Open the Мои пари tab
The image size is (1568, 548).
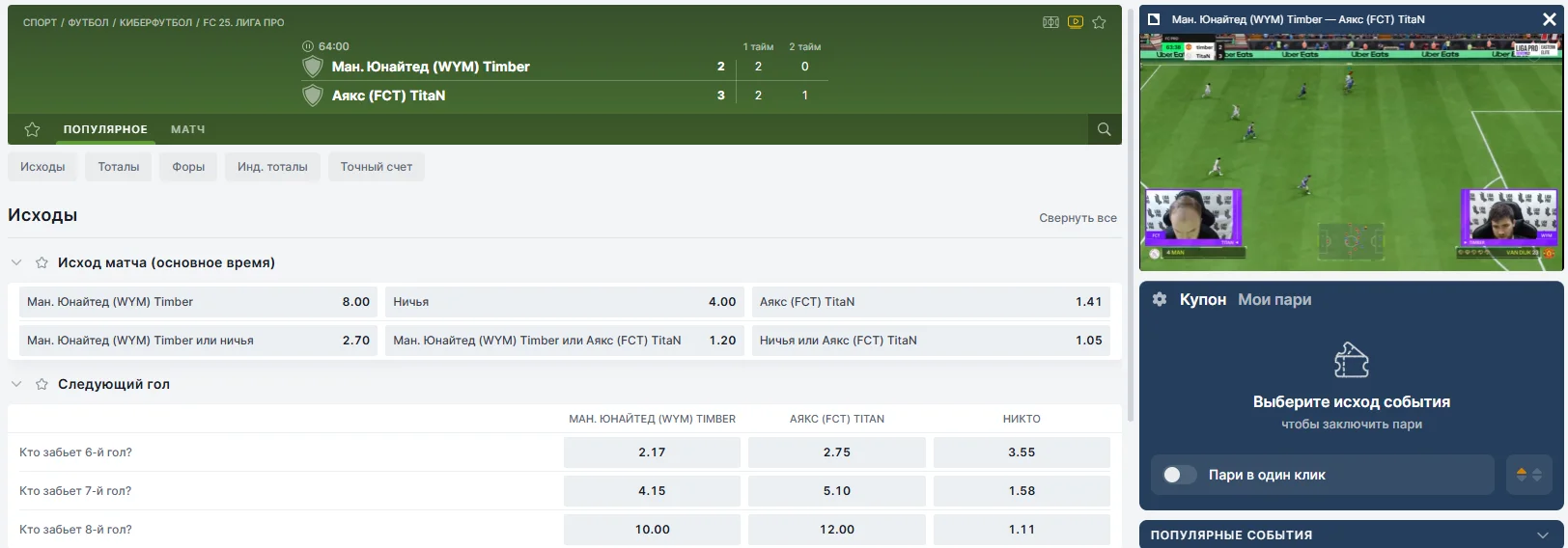click(x=1274, y=300)
